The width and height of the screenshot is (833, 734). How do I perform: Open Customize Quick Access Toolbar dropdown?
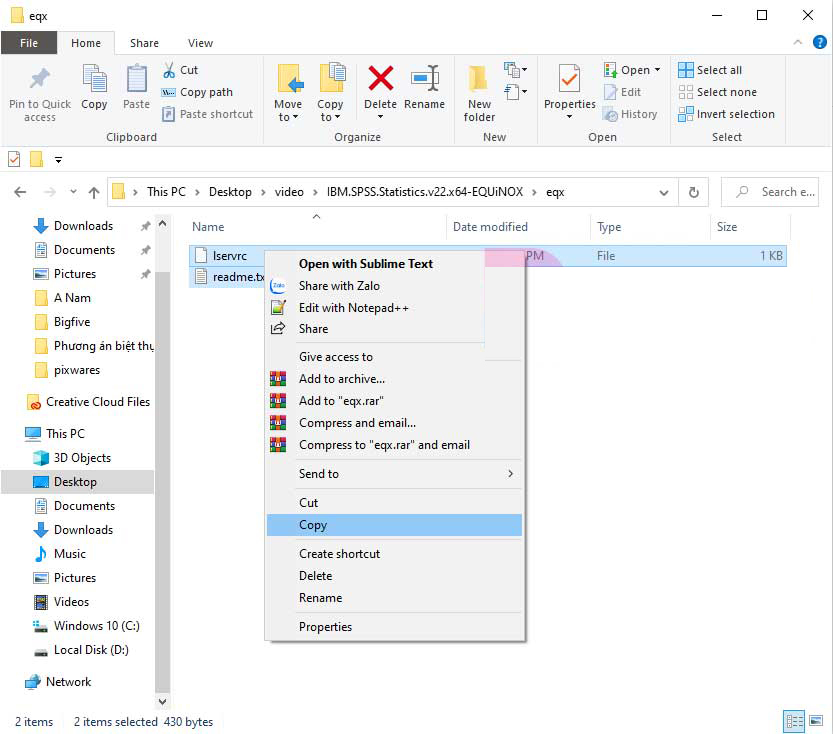pyautogui.click(x=58, y=159)
